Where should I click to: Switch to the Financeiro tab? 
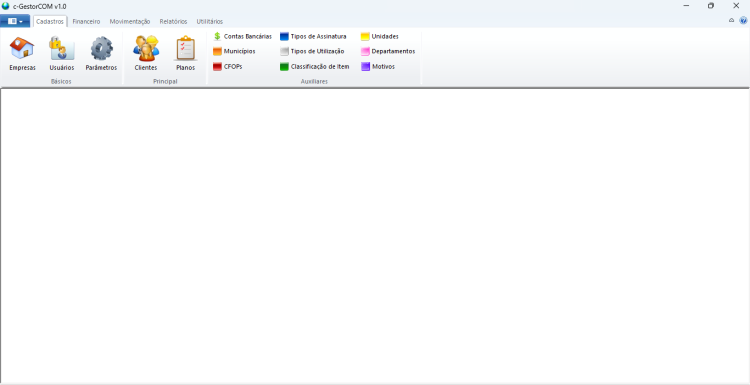pos(87,22)
